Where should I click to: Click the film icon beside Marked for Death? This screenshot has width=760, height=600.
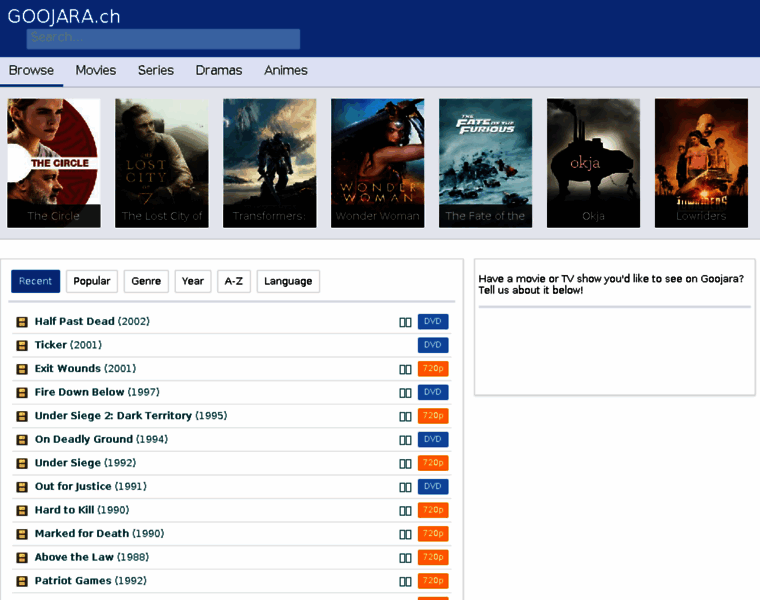click(x=22, y=534)
